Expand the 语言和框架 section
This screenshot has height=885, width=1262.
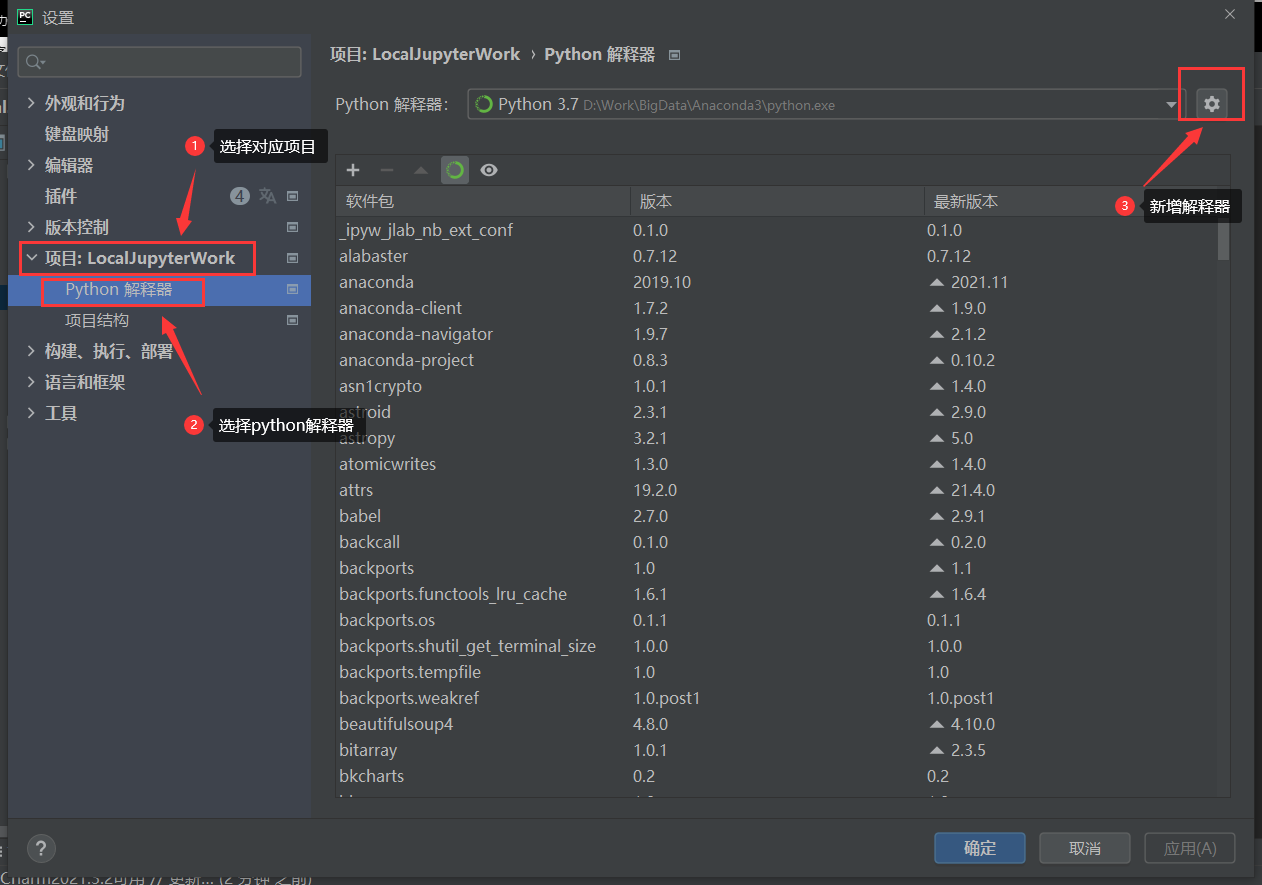pyautogui.click(x=31, y=382)
